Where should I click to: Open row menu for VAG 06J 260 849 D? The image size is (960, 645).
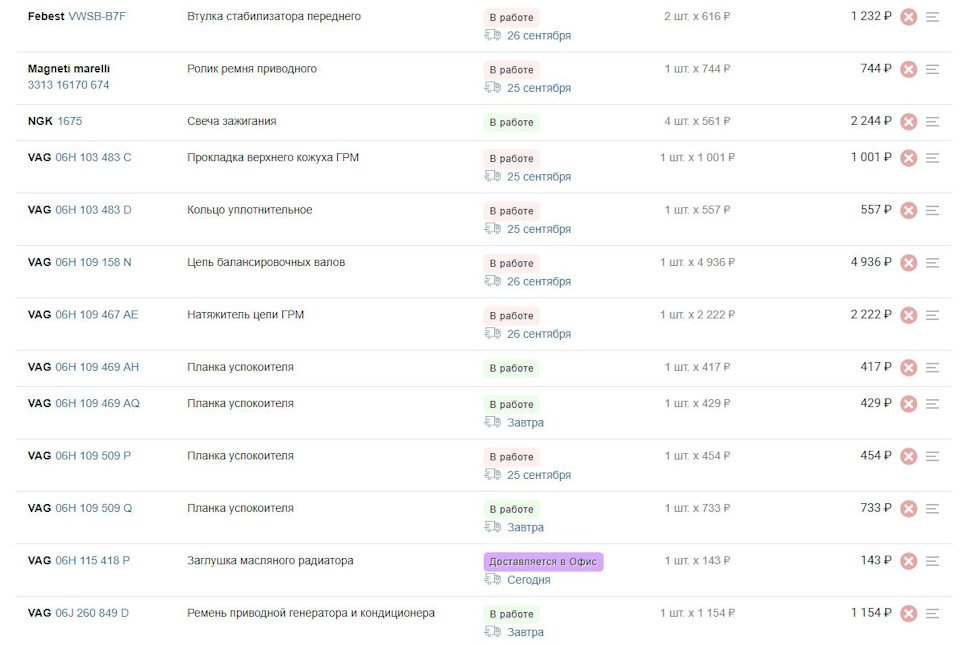pos(932,614)
